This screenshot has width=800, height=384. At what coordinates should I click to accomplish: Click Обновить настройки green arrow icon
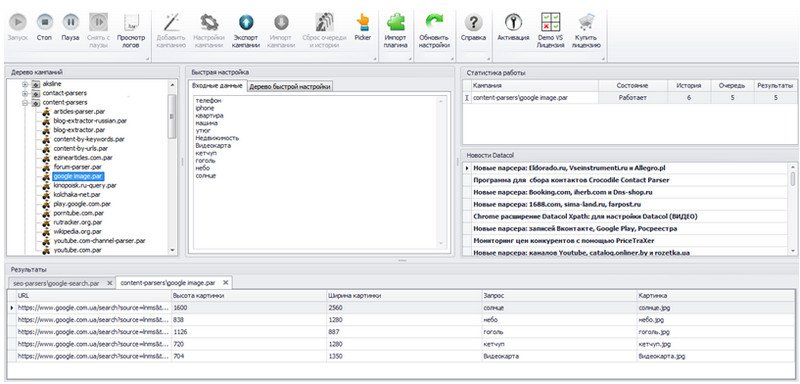434,22
